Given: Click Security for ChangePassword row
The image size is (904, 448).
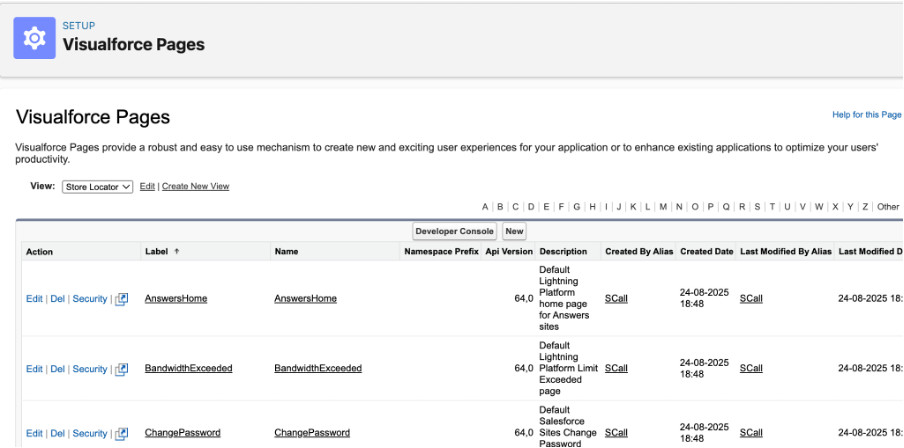Looking at the screenshot, I should point(89,433).
